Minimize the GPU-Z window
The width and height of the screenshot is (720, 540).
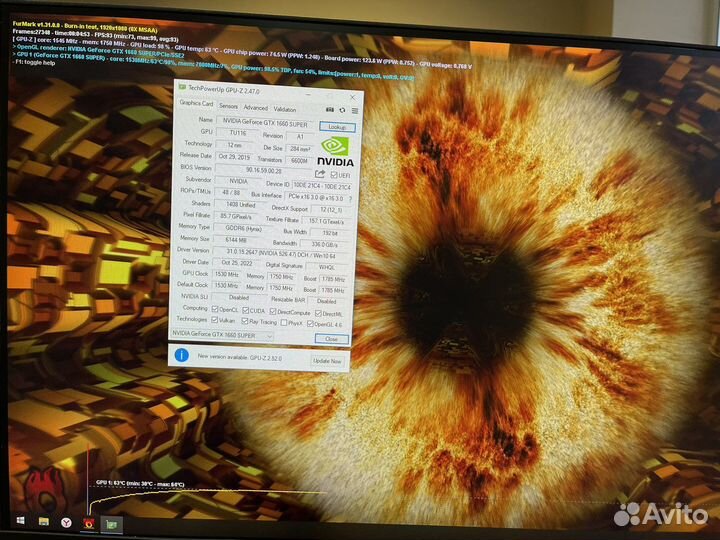(307, 95)
